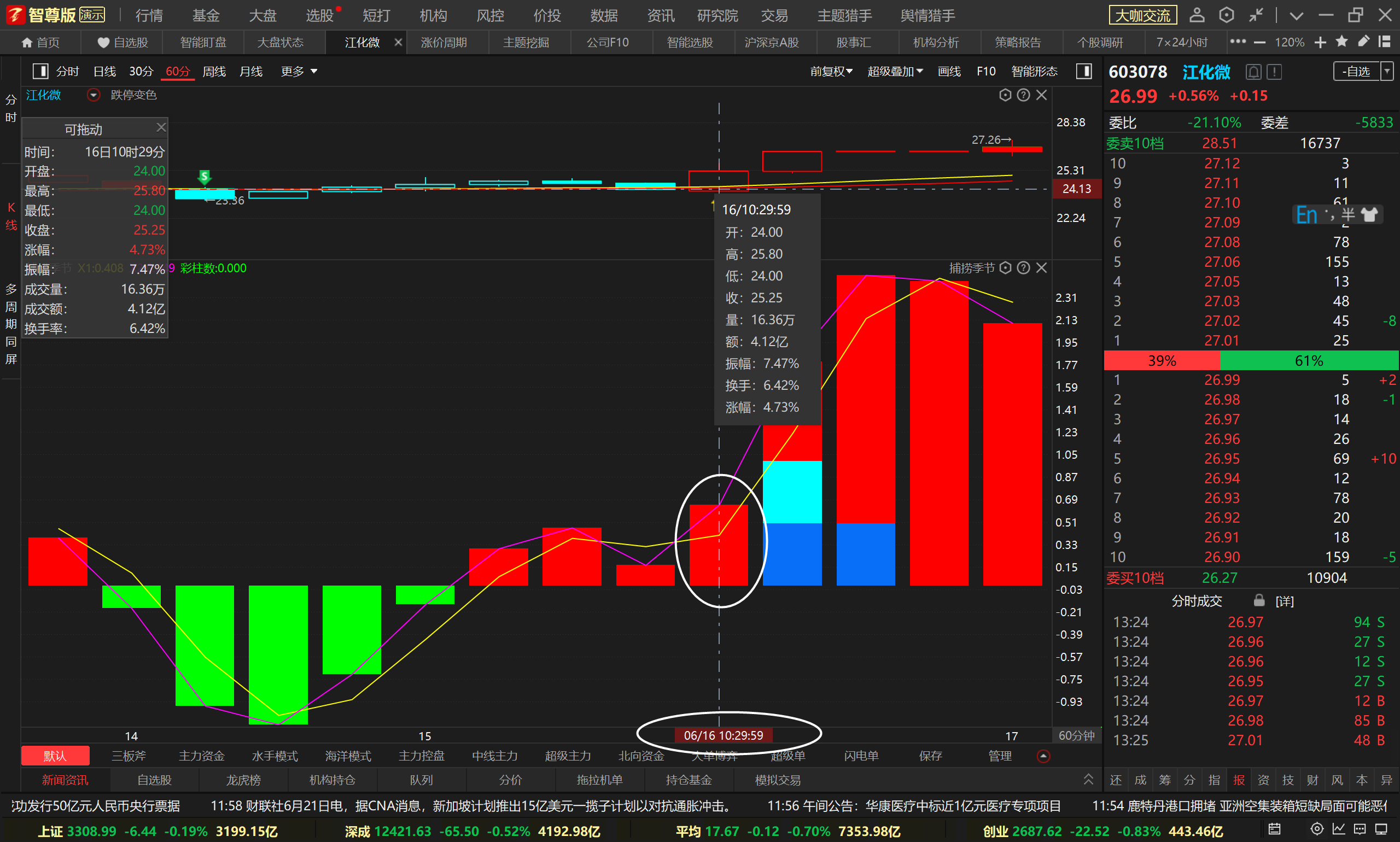Open the 行情 top menu
Screen dimensions: 1400x842
point(149,15)
